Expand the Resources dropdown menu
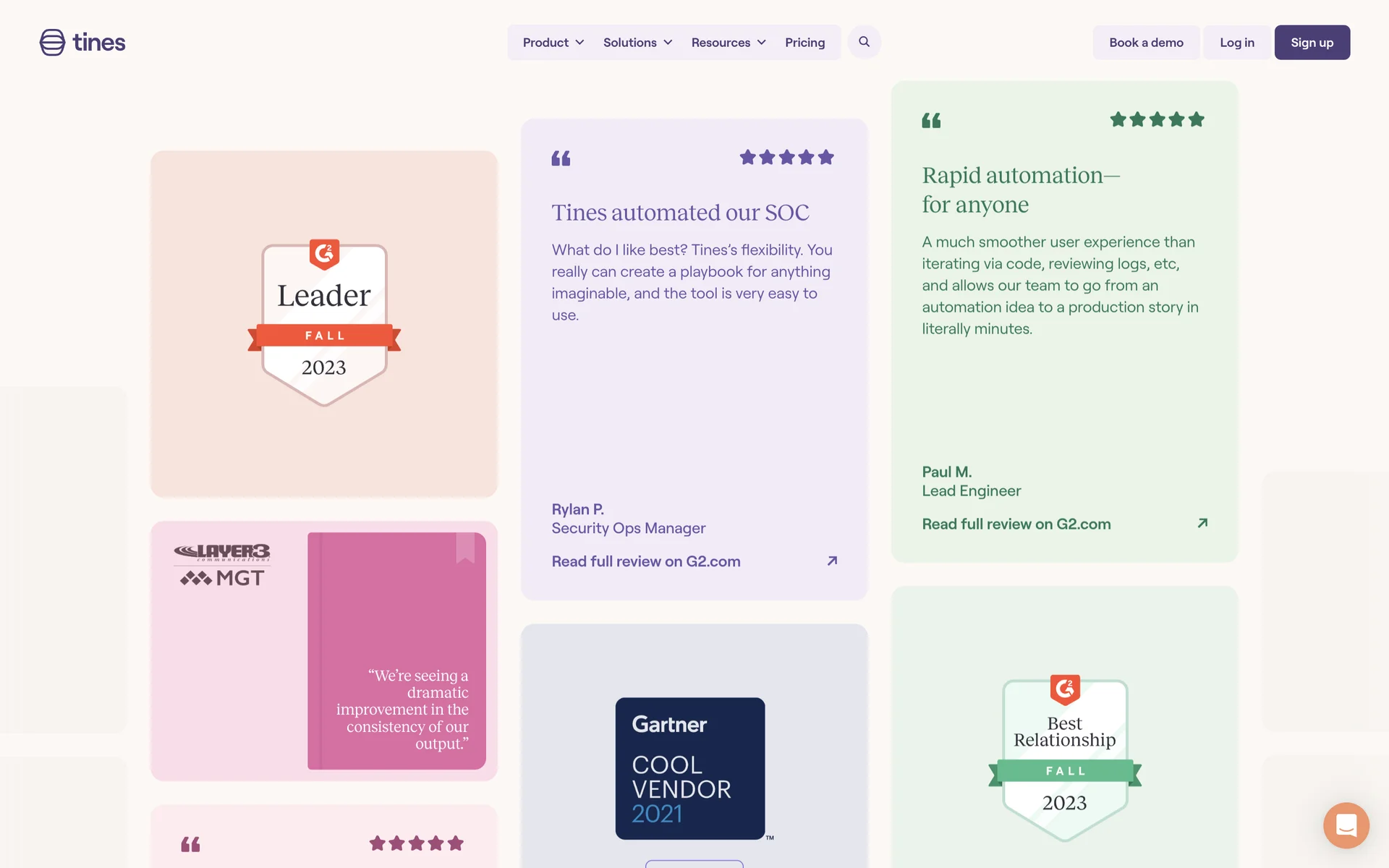The image size is (1389, 868). pos(728,43)
